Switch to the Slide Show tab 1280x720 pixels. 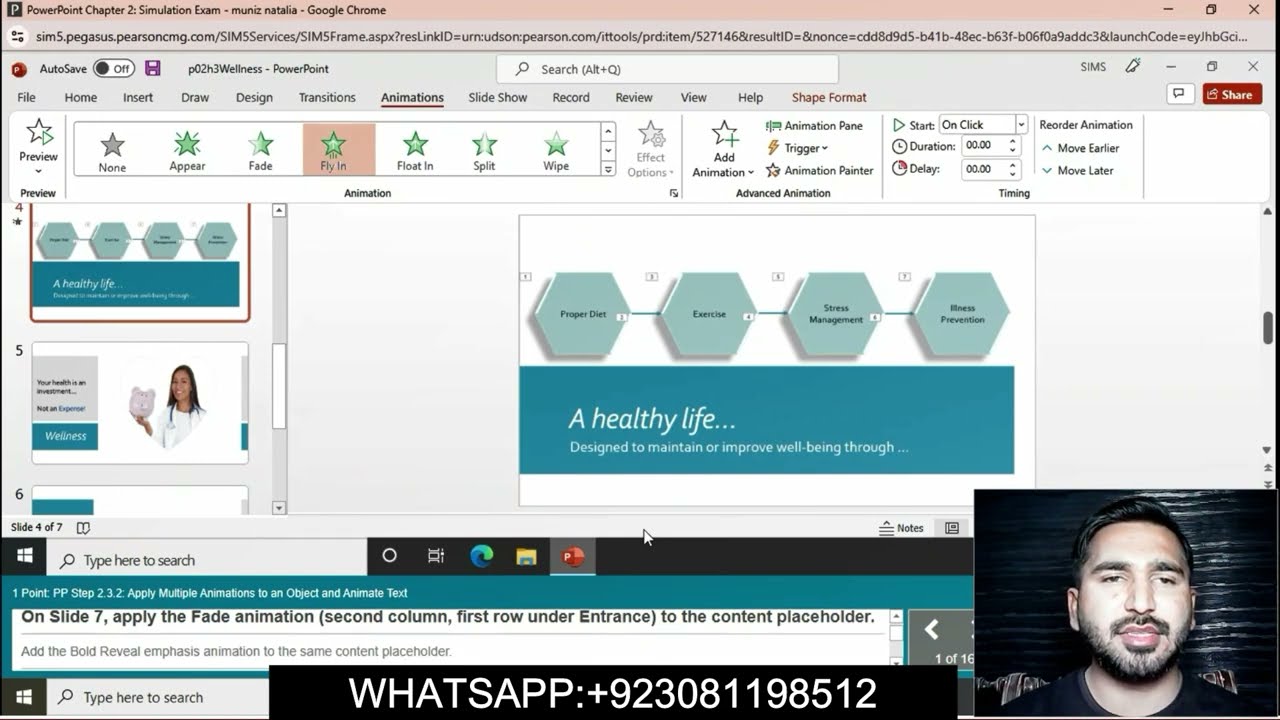(x=497, y=97)
